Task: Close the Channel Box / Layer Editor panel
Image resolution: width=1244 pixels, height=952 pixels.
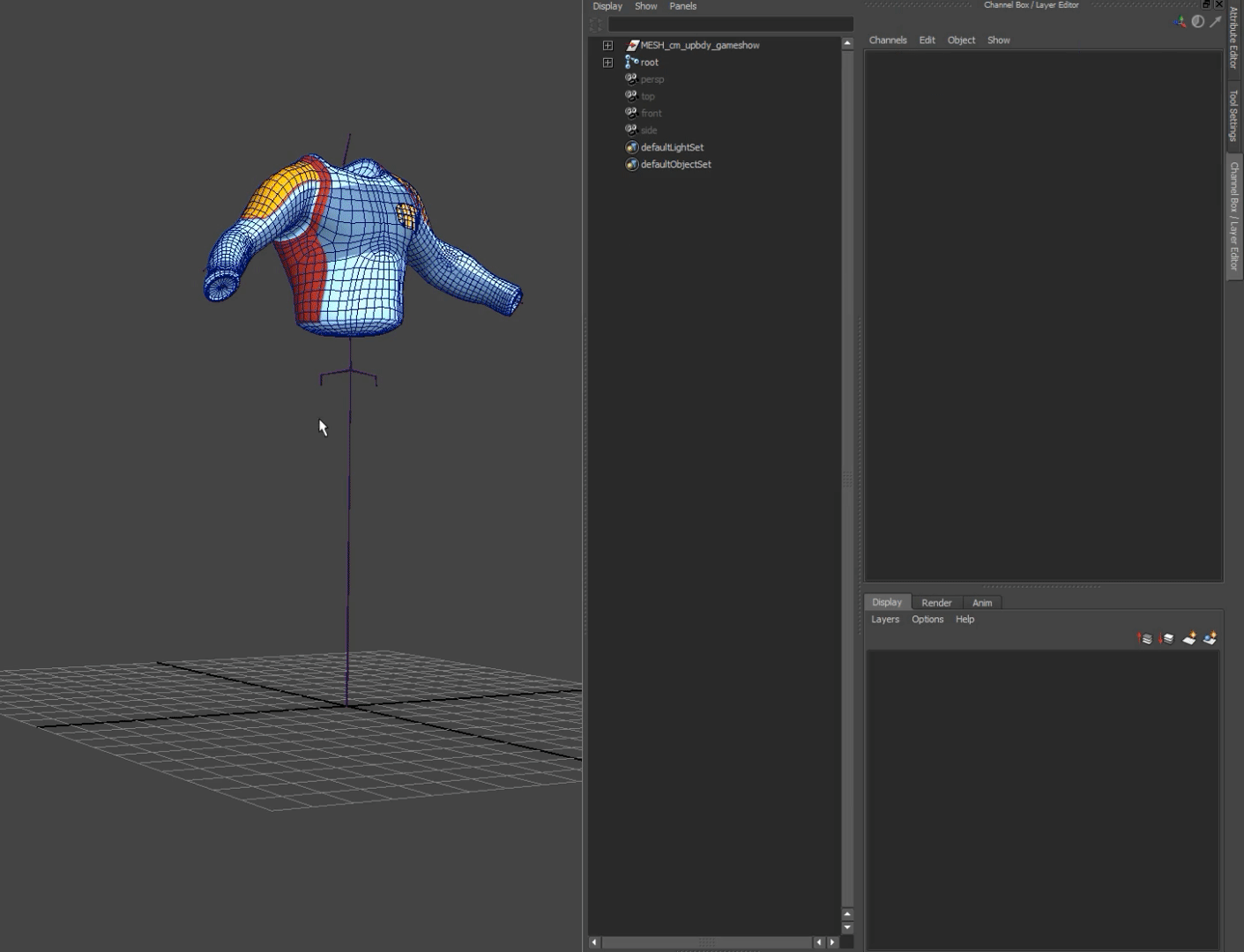Action: click(1219, 4)
